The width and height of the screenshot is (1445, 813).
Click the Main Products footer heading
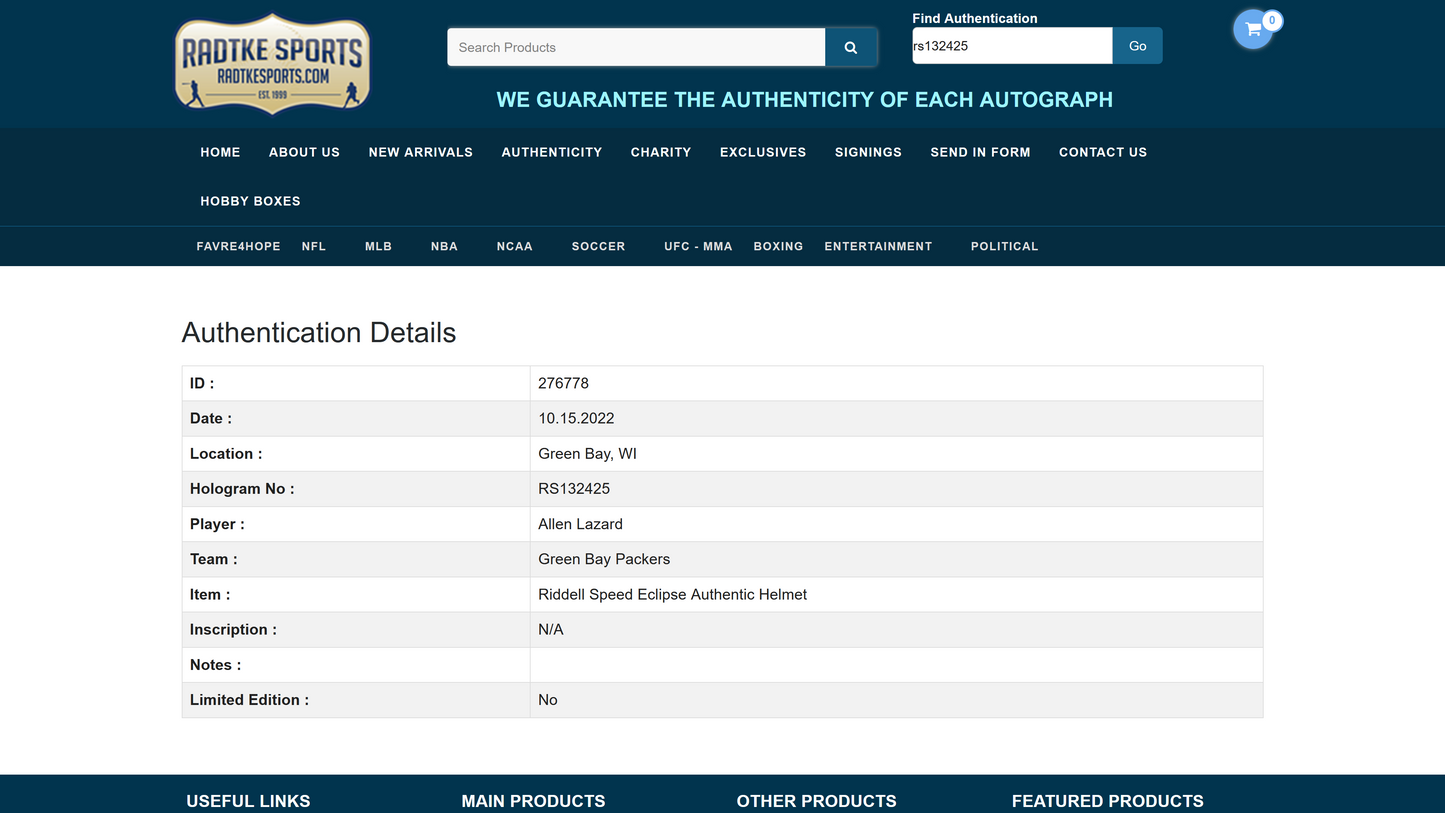coord(533,801)
